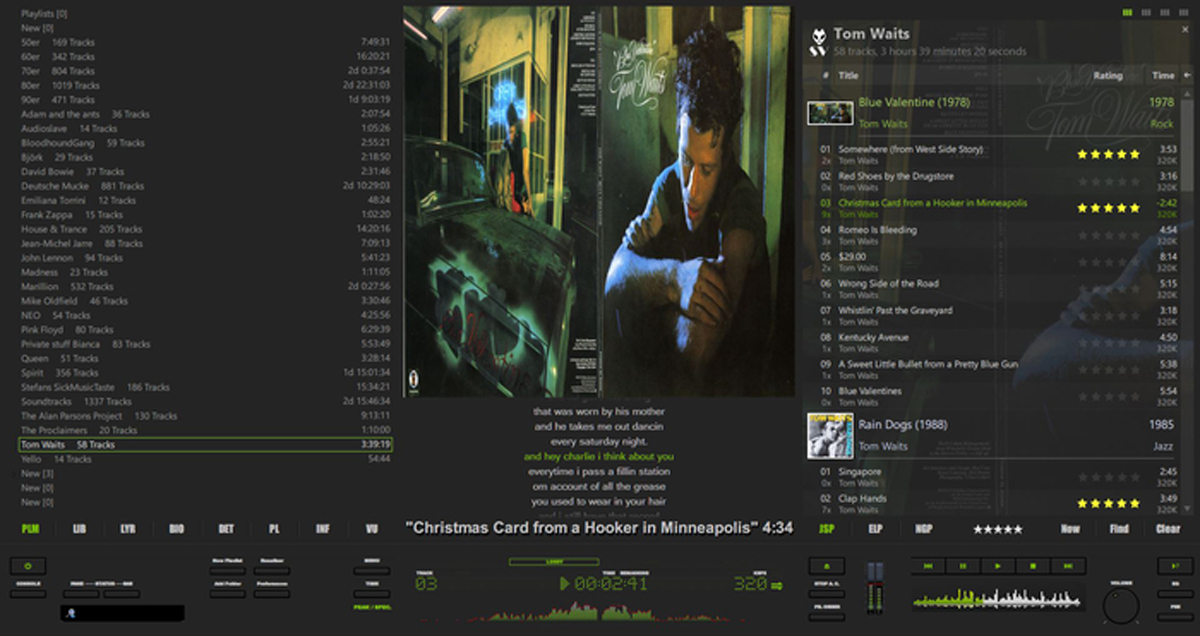Select the NGP tab

click(x=924, y=529)
